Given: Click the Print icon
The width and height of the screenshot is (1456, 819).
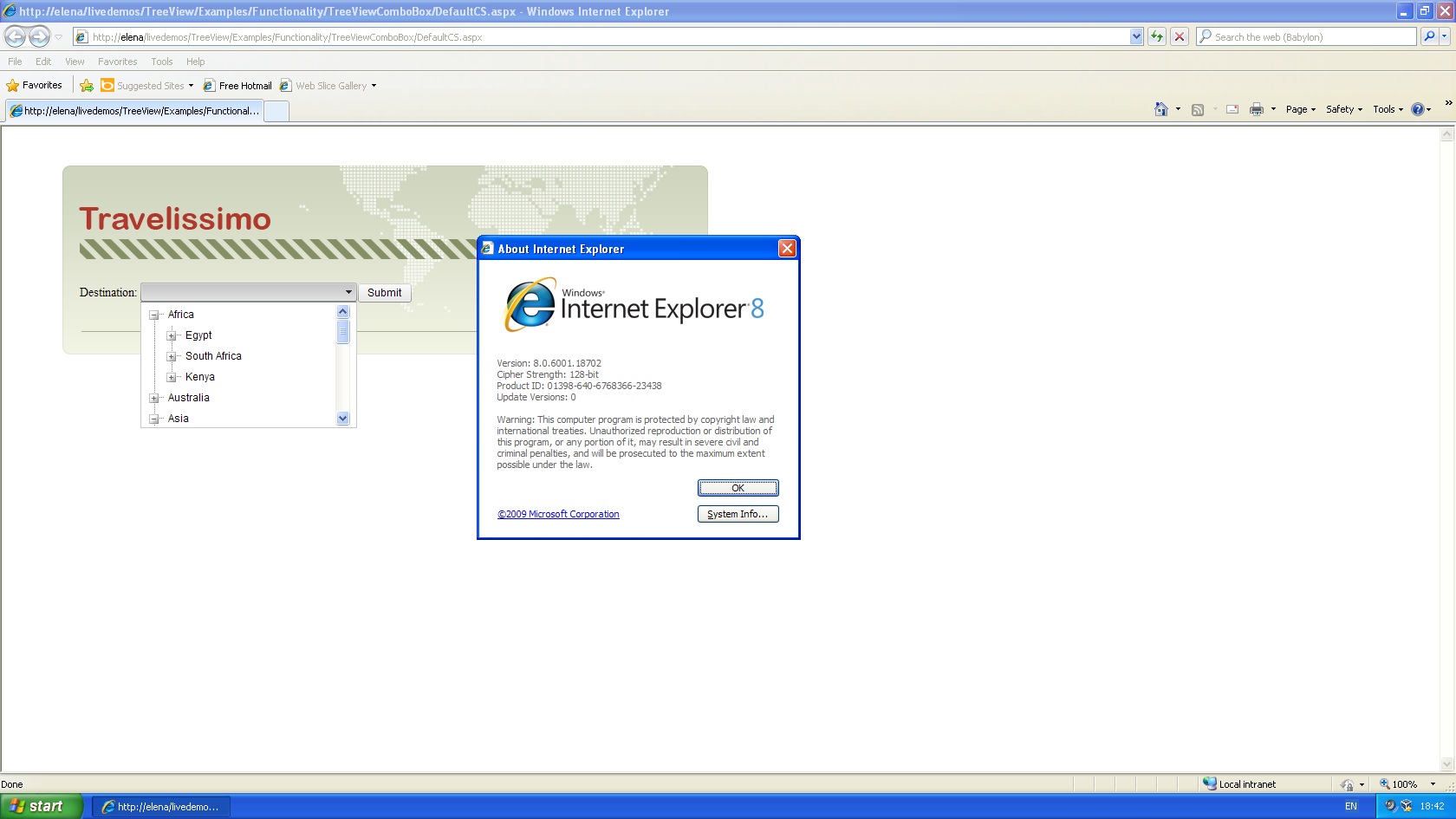Looking at the screenshot, I should [1257, 109].
